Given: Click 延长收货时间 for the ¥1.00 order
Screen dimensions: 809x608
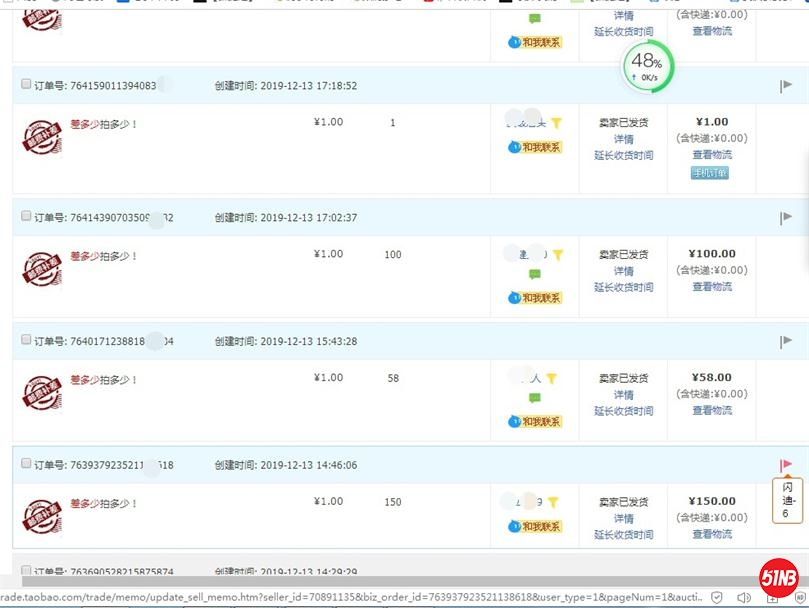Looking at the screenshot, I should pyautogui.click(x=623, y=153).
